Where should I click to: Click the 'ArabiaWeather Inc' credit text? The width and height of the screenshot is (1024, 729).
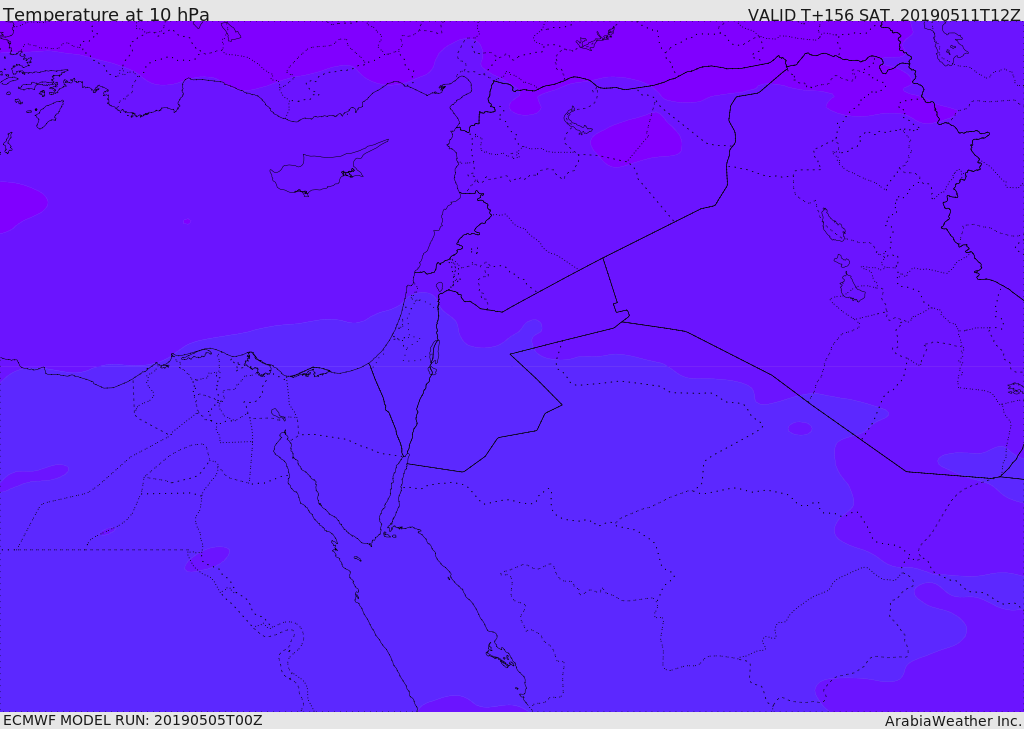(952, 721)
